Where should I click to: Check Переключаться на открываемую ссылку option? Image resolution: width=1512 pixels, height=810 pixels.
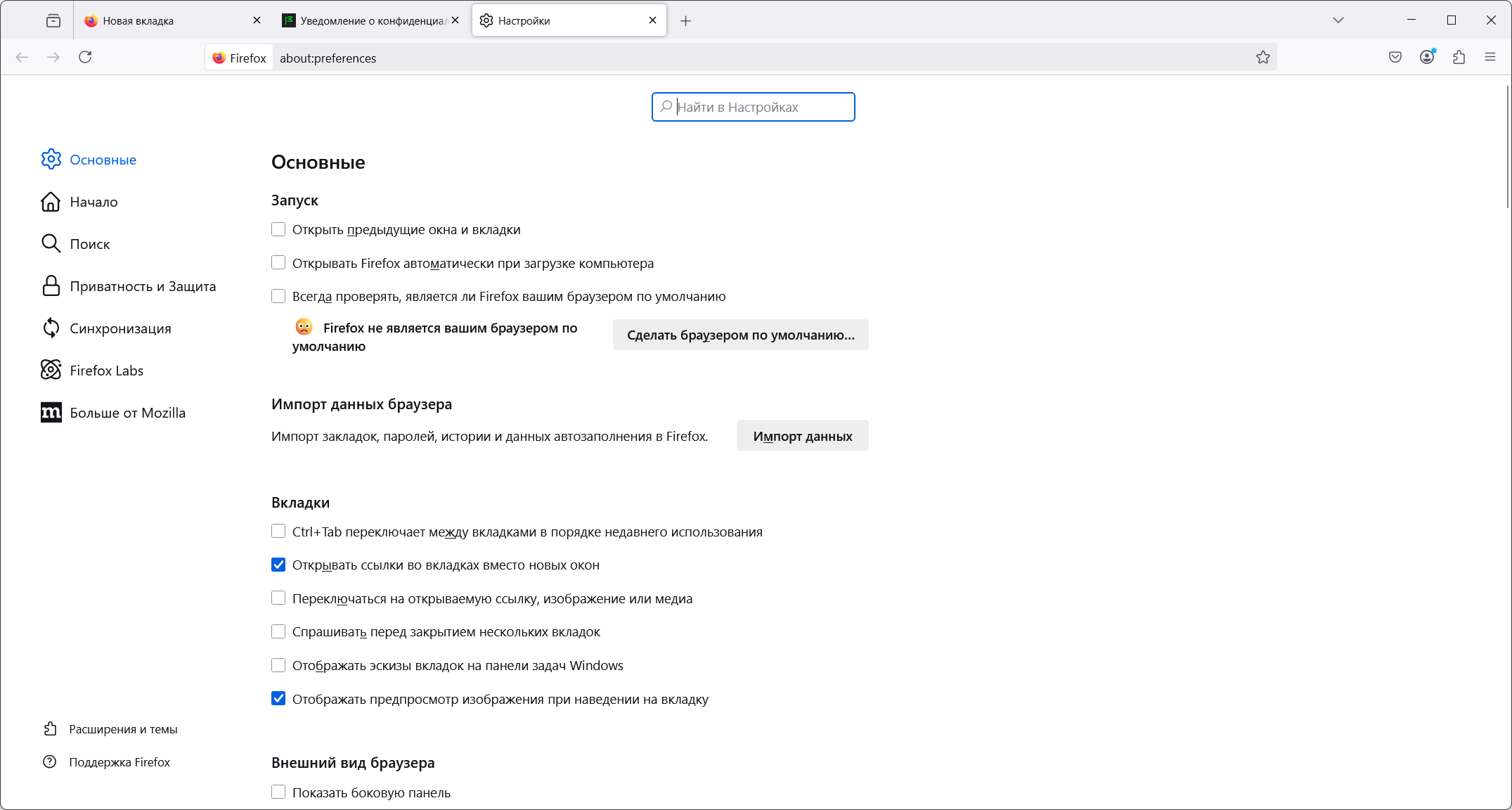click(278, 598)
